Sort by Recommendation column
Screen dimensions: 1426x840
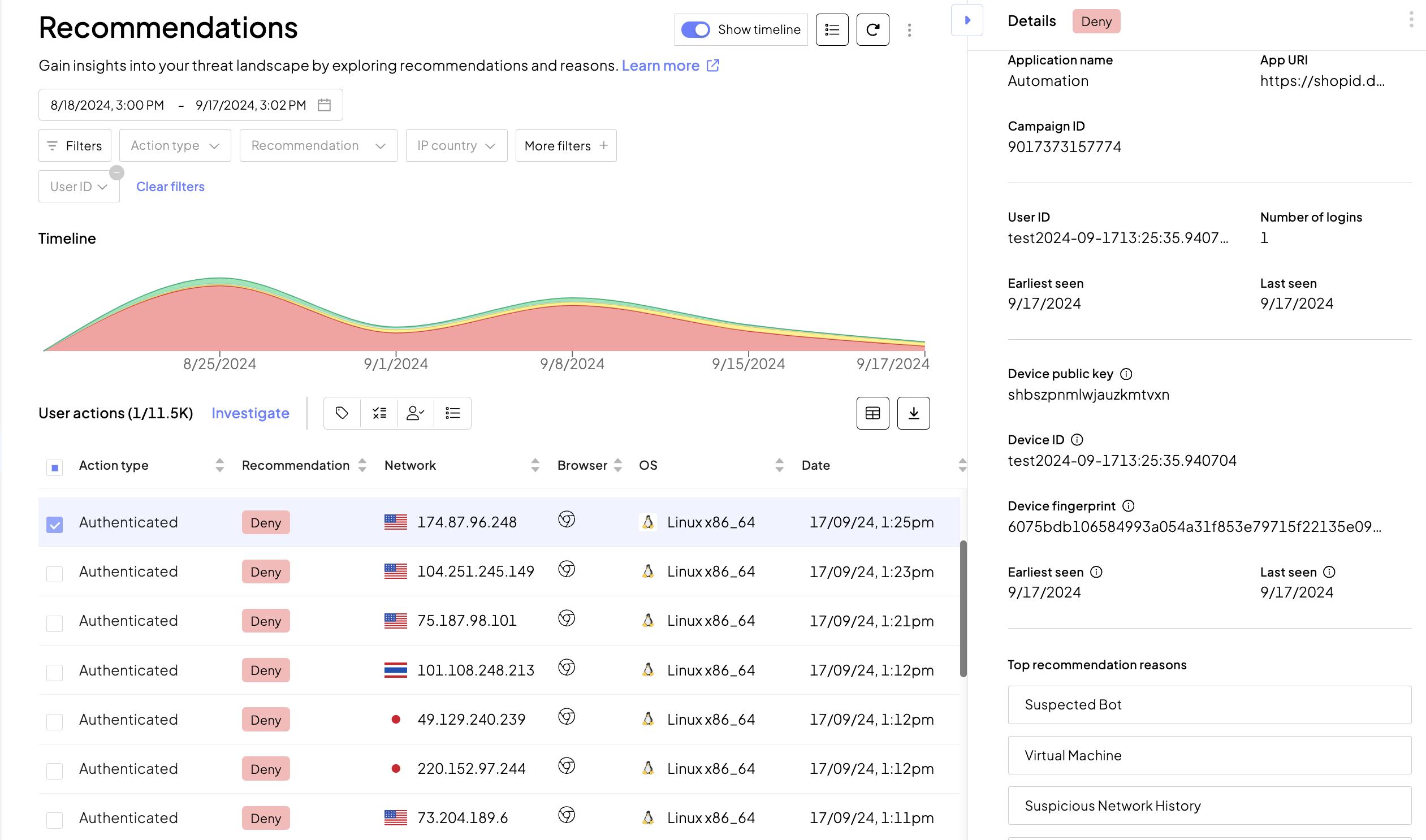click(362, 465)
